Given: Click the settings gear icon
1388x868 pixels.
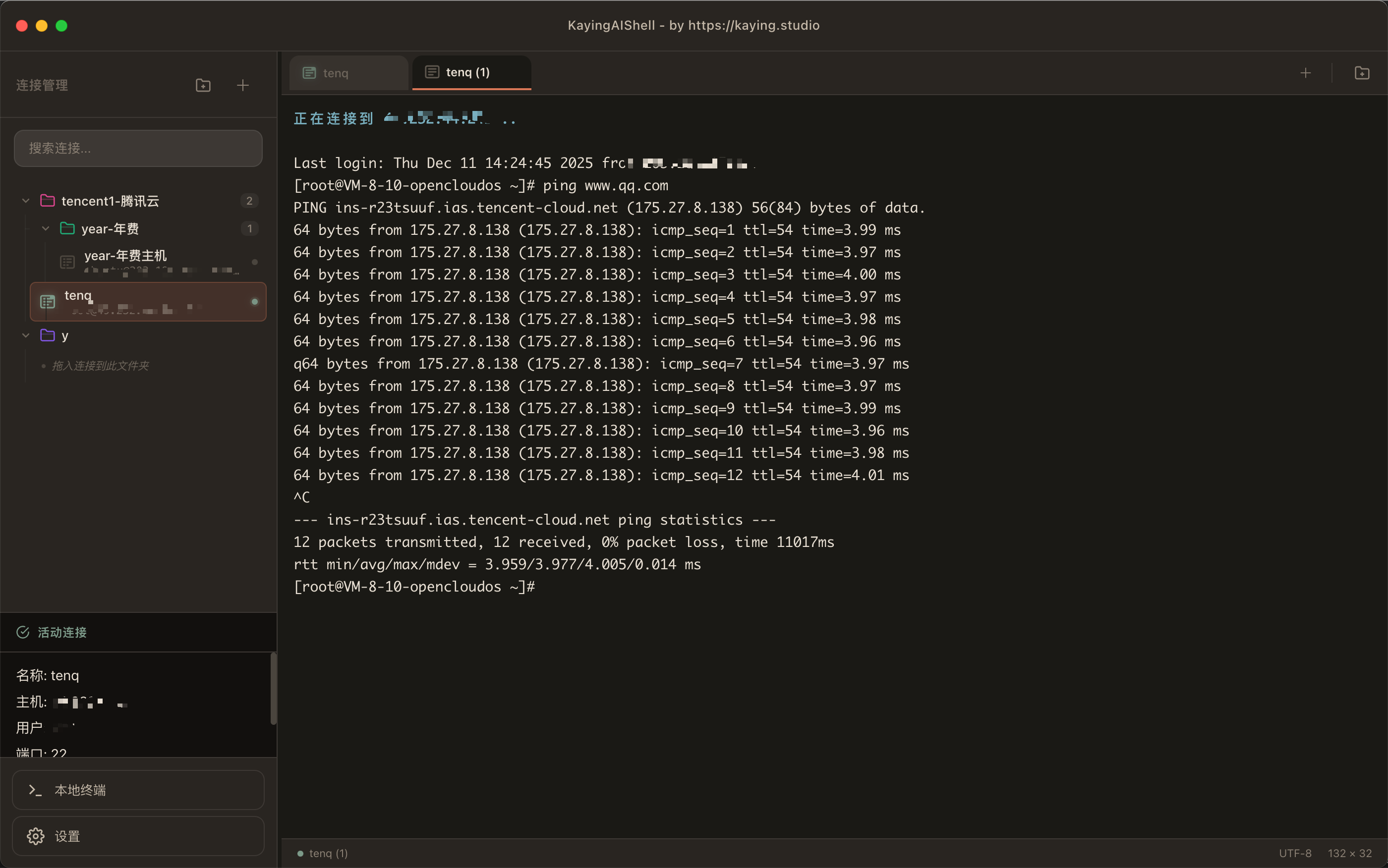Looking at the screenshot, I should click(36, 836).
